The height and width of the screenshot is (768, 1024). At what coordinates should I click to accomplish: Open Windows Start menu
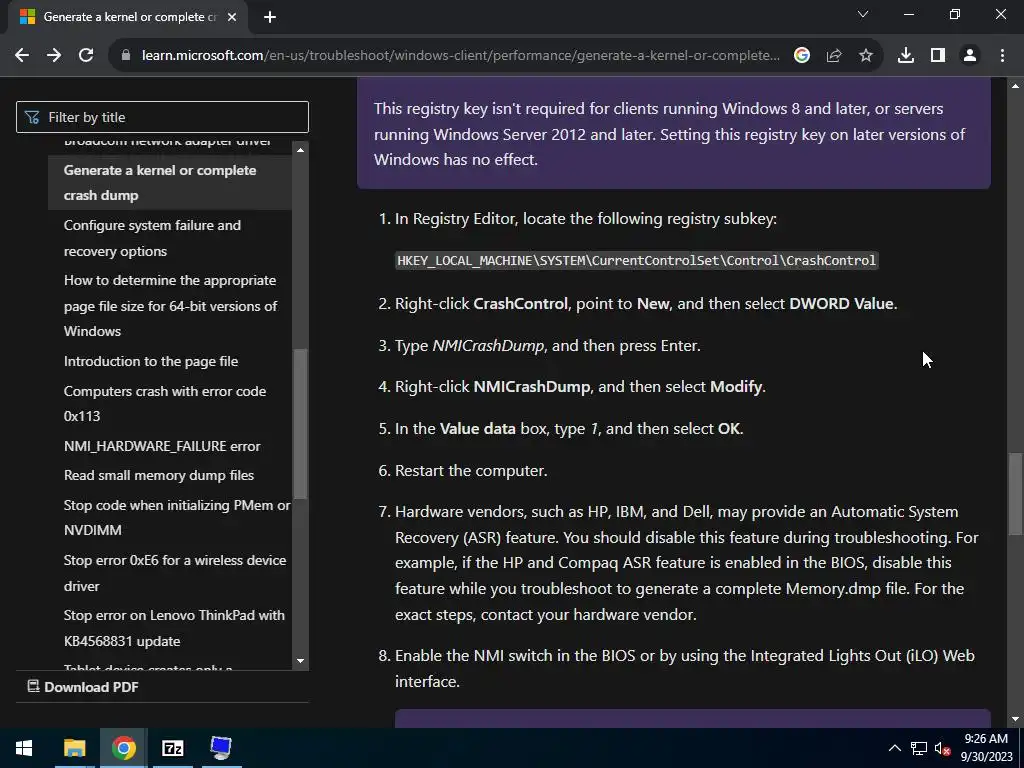tap(24, 748)
